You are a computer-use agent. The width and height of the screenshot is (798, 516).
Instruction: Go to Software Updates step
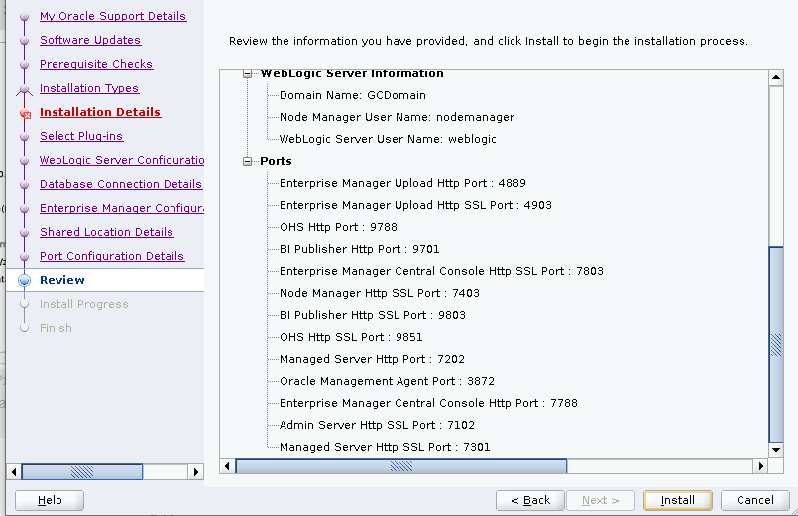(91, 40)
